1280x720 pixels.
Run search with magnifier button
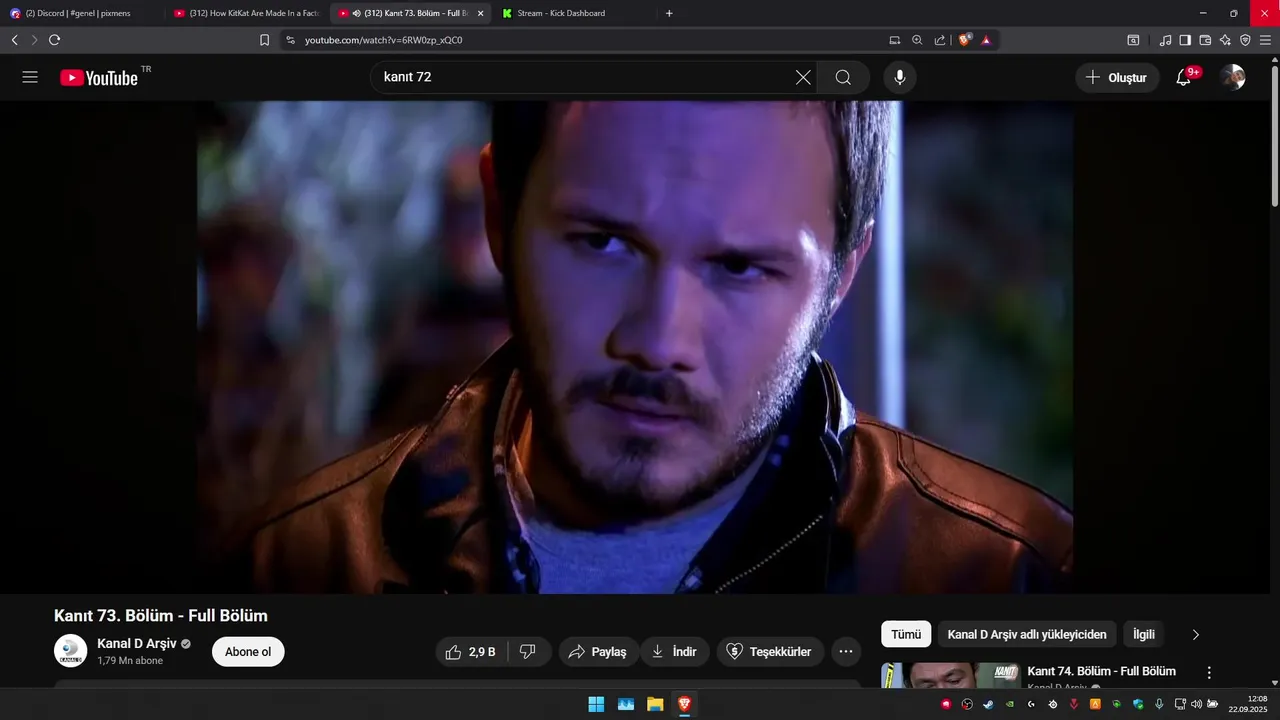(x=843, y=77)
